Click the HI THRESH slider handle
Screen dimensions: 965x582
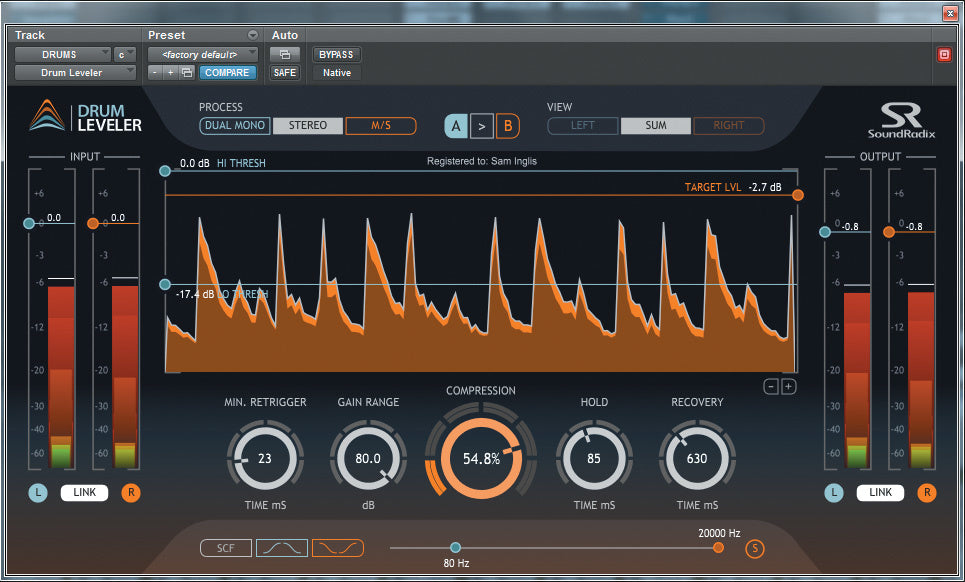click(x=165, y=171)
